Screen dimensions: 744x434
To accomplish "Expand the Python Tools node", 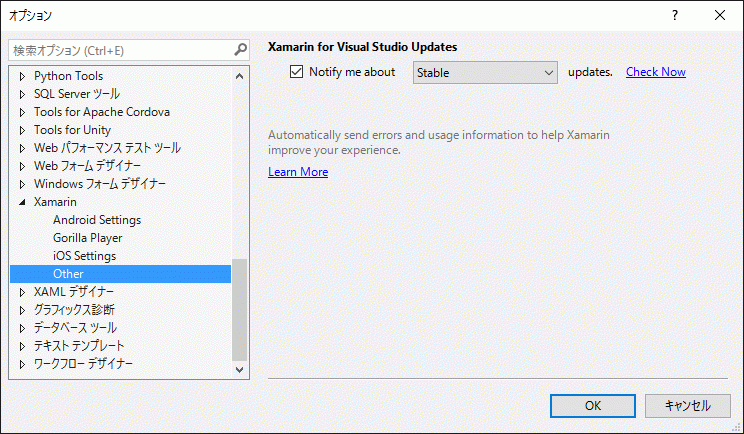I will [x=22, y=76].
